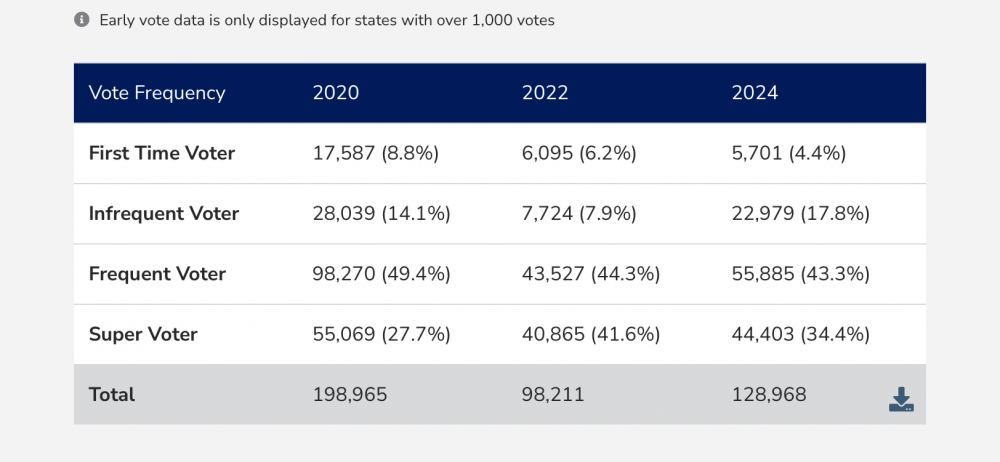The width and height of the screenshot is (1000, 462).
Task: Select the Super Voter row label
Action: click(143, 334)
